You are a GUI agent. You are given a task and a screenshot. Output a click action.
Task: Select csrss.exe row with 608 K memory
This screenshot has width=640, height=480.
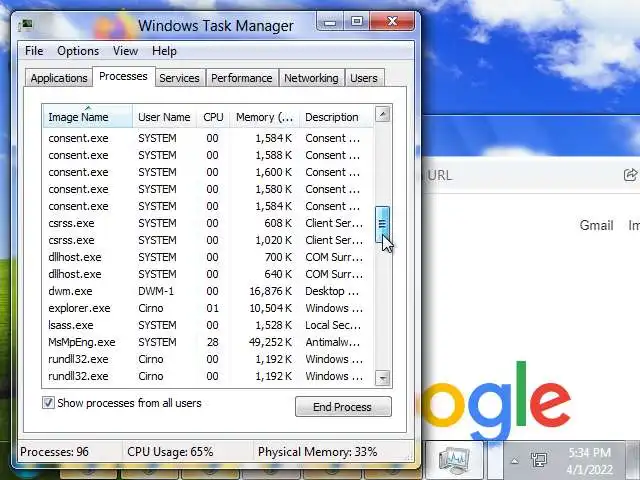[208, 223]
